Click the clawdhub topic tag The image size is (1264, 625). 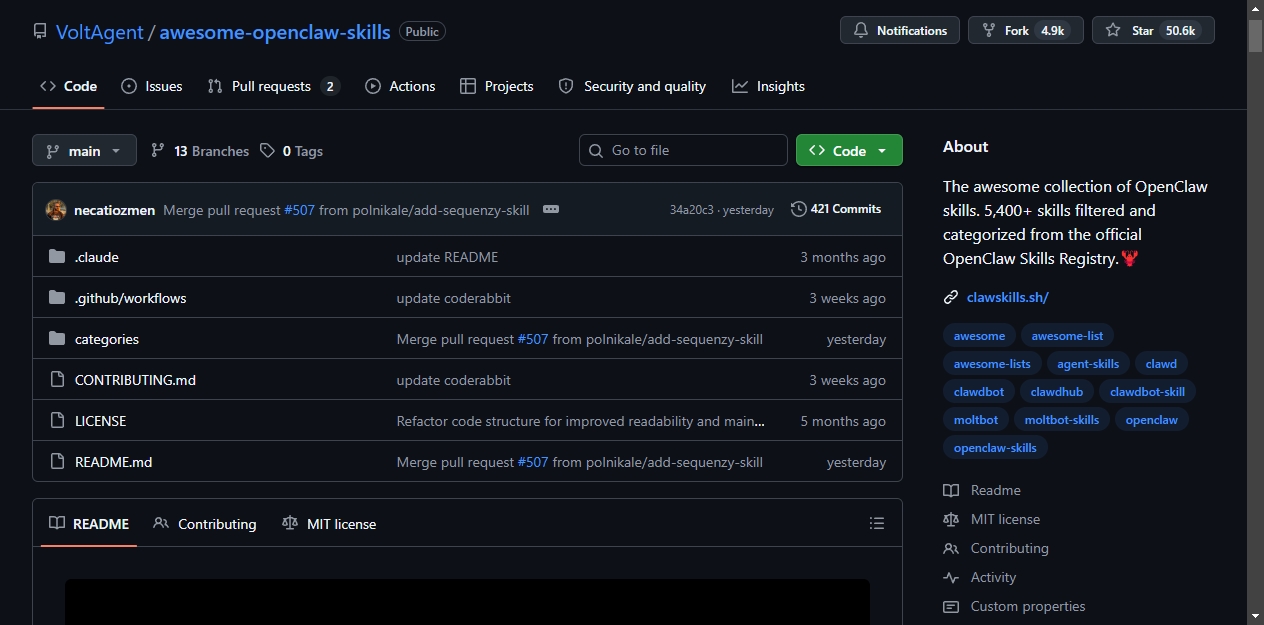pyautogui.click(x=1056, y=392)
